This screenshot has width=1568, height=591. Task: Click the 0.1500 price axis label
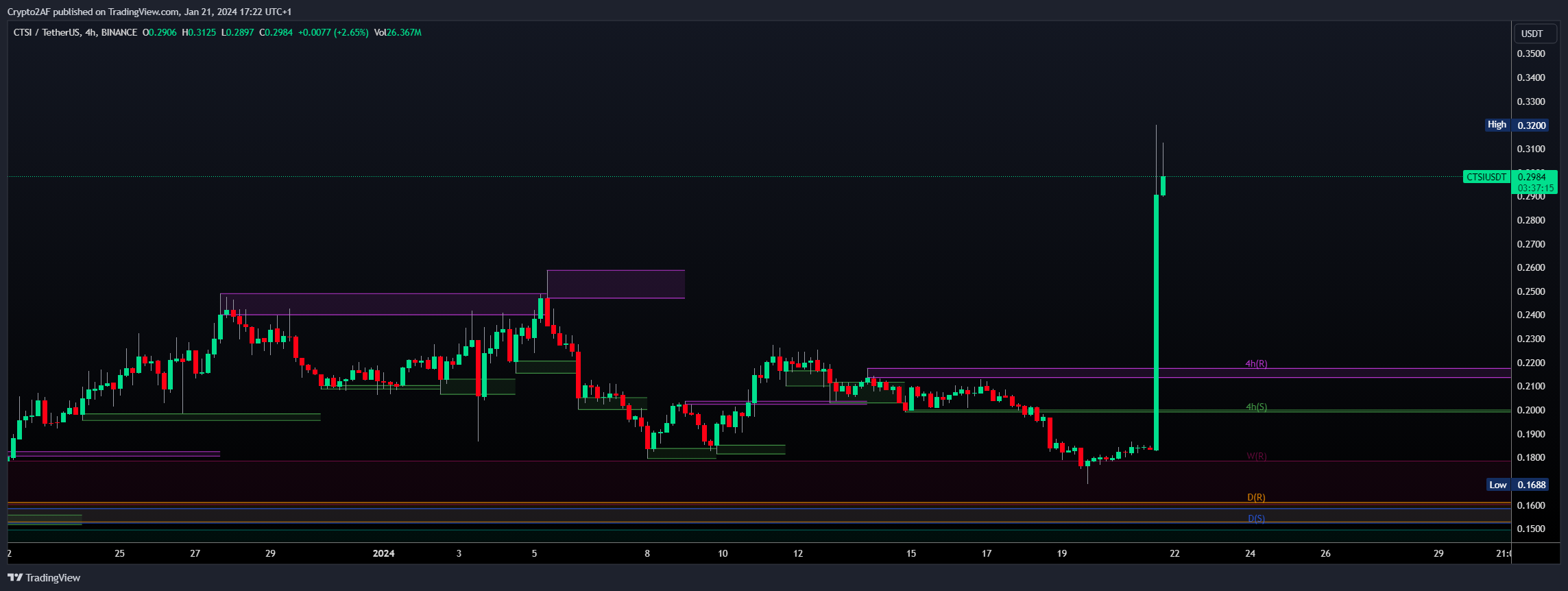tap(1531, 529)
